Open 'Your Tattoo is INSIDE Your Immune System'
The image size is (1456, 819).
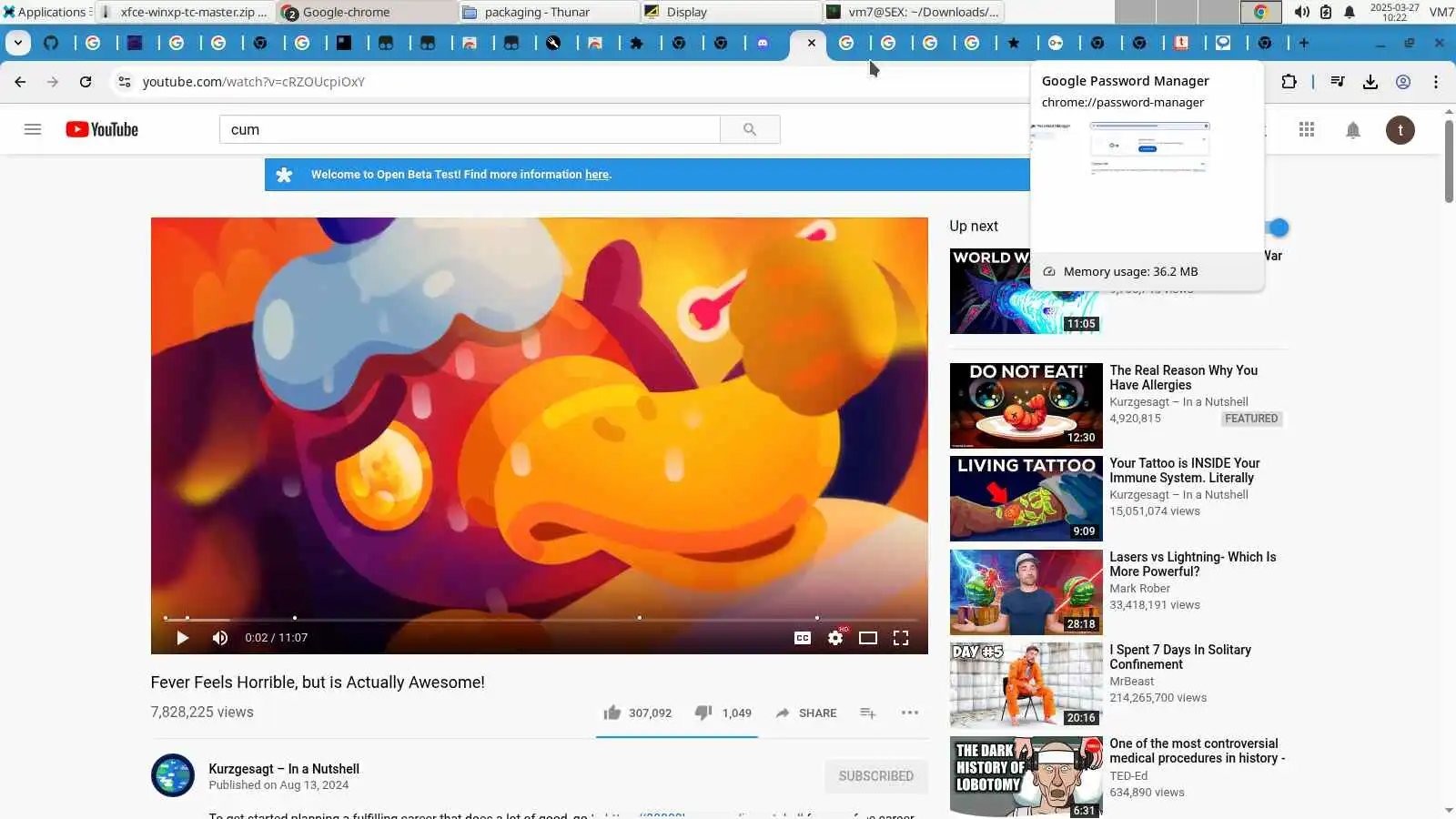(1185, 470)
